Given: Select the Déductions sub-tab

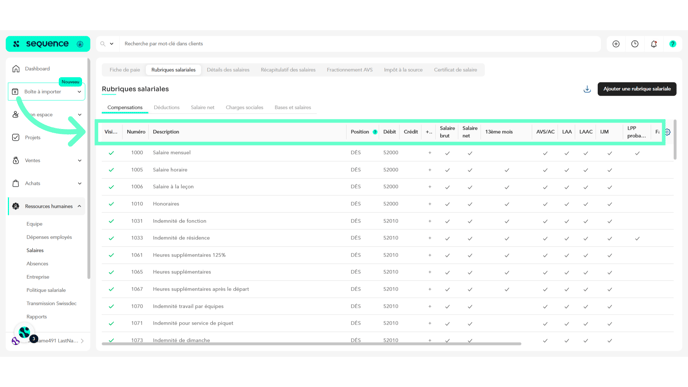Looking at the screenshot, I should tap(167, 108).
